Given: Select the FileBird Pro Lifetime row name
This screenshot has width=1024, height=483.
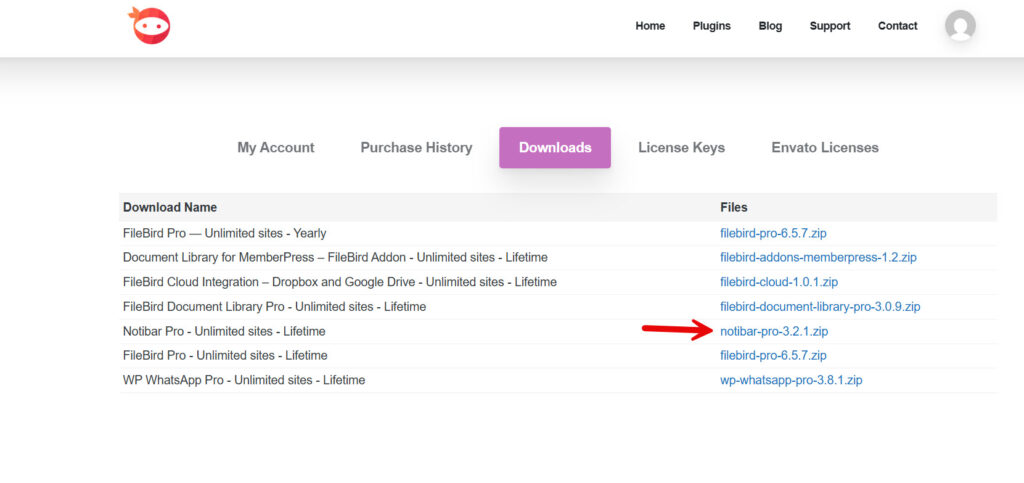Looking at the screenshot, I should coord(225,356).
